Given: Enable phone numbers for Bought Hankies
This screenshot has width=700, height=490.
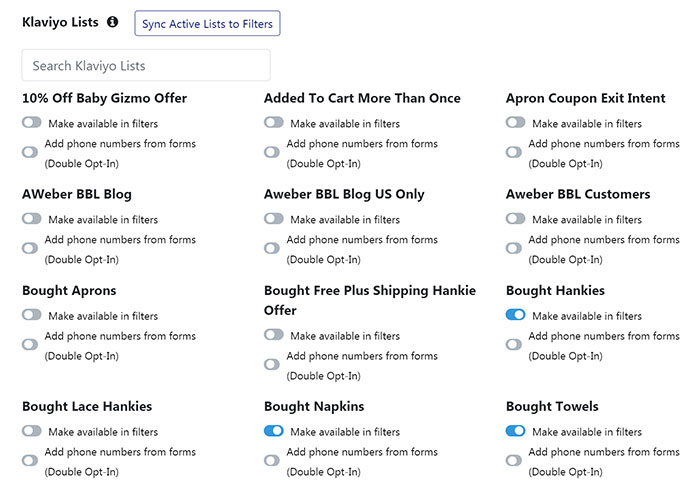Looking at the screenshot, I should click(x=514, y=345).
